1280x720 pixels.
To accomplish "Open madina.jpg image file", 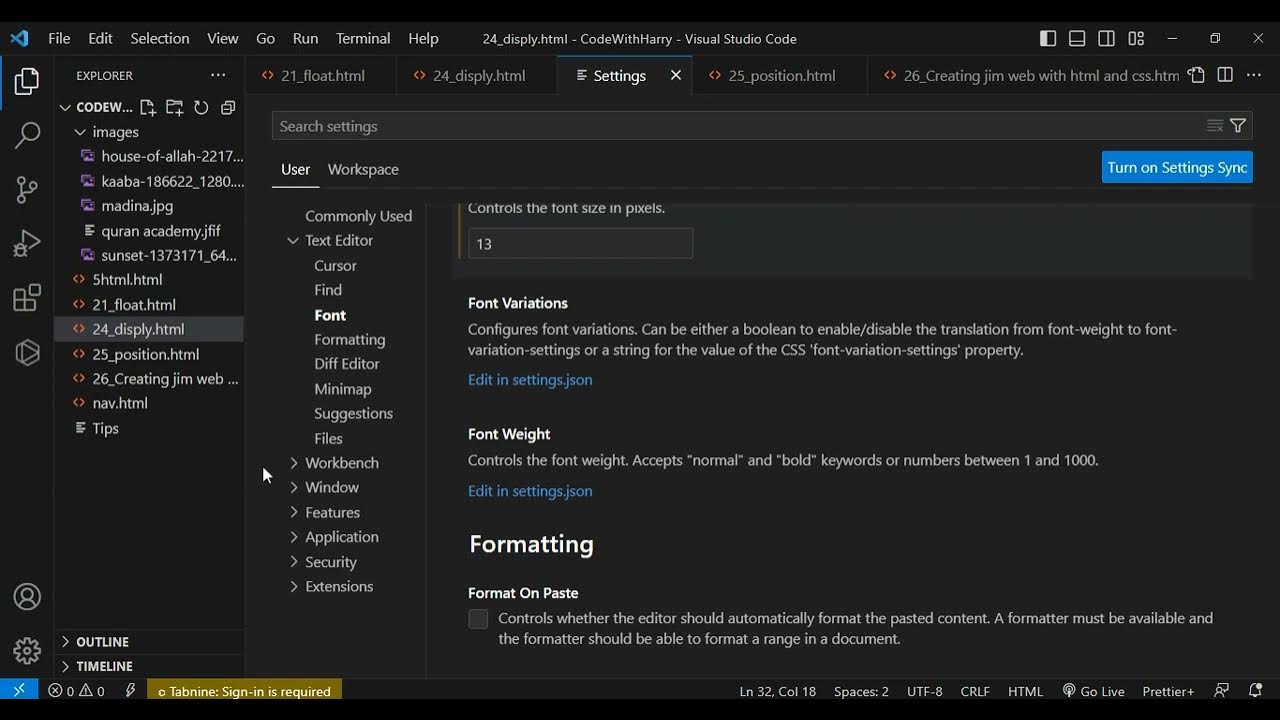I will 149,206.
